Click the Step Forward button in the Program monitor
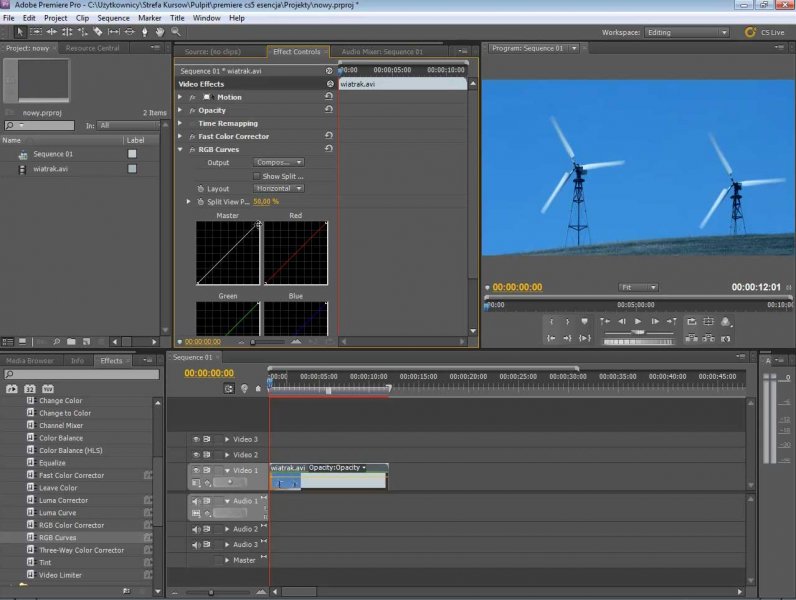 tap(655, 321)
